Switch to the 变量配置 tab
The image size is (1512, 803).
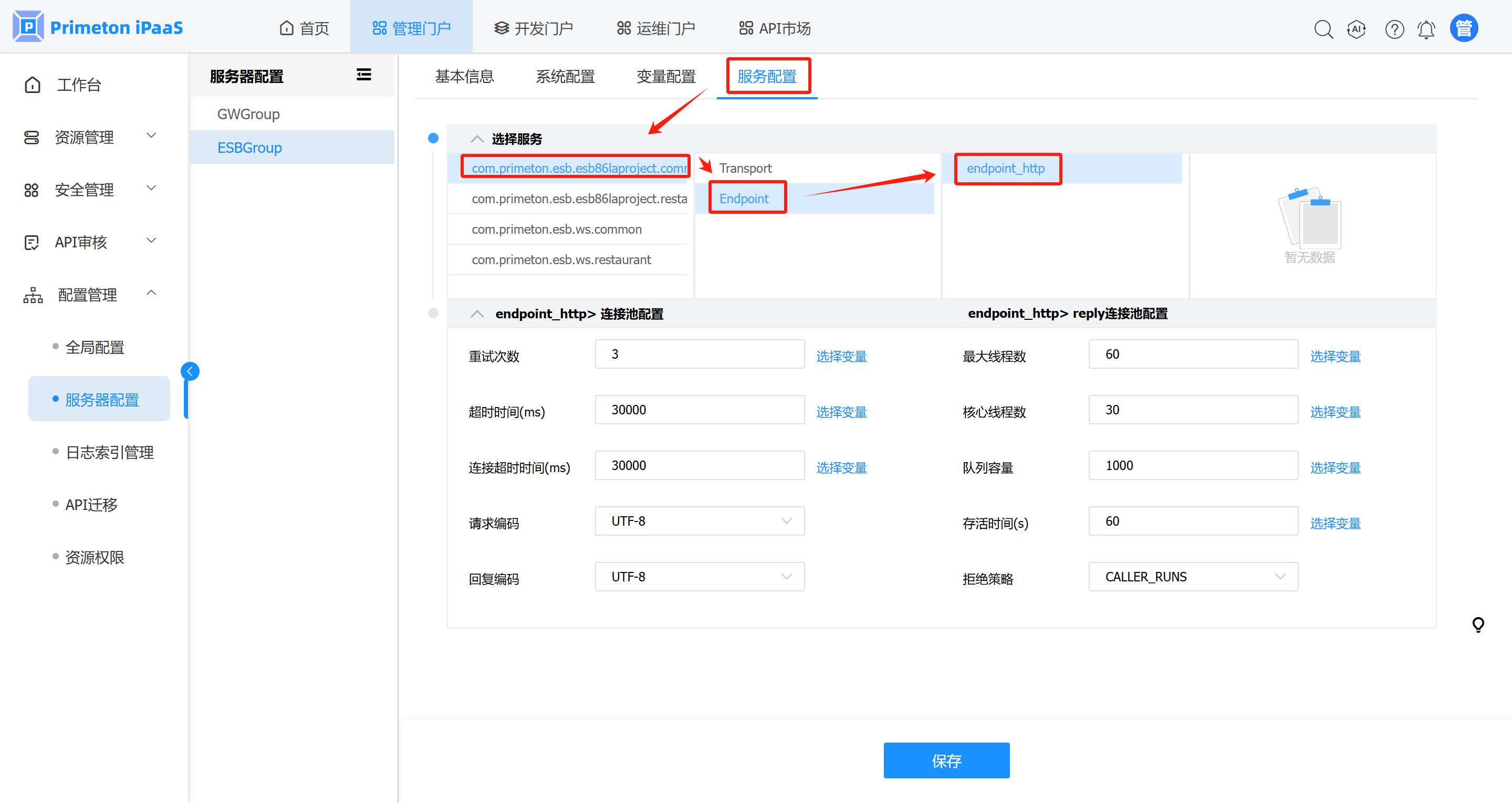665,76
